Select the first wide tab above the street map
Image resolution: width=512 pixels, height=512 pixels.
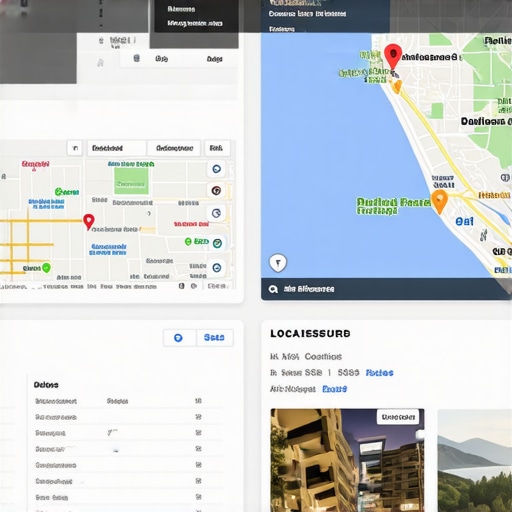point(116,148)
